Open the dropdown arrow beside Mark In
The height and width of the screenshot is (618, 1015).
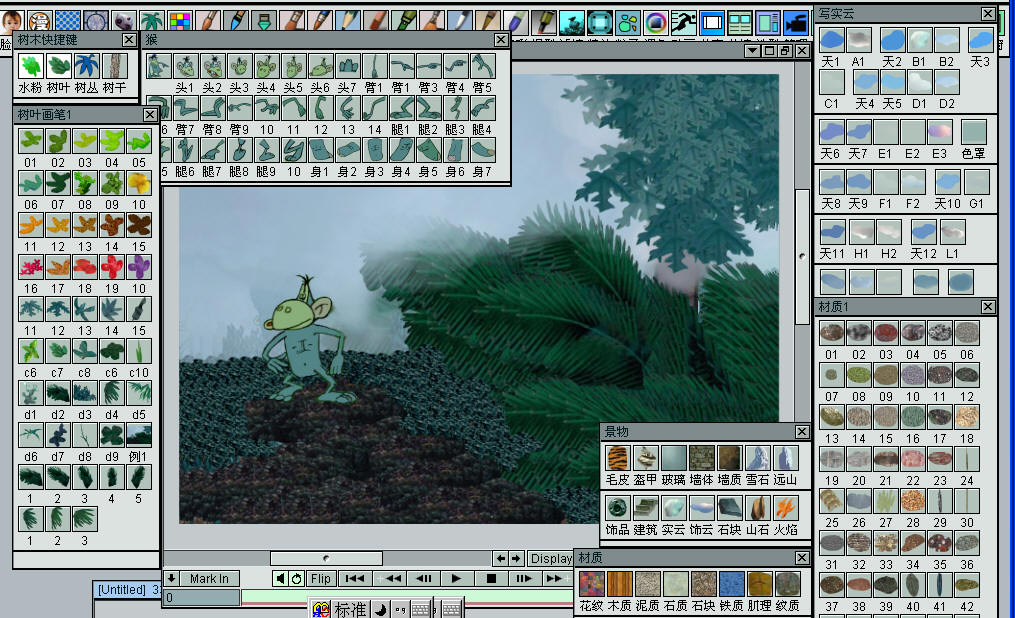coord(171,579)
